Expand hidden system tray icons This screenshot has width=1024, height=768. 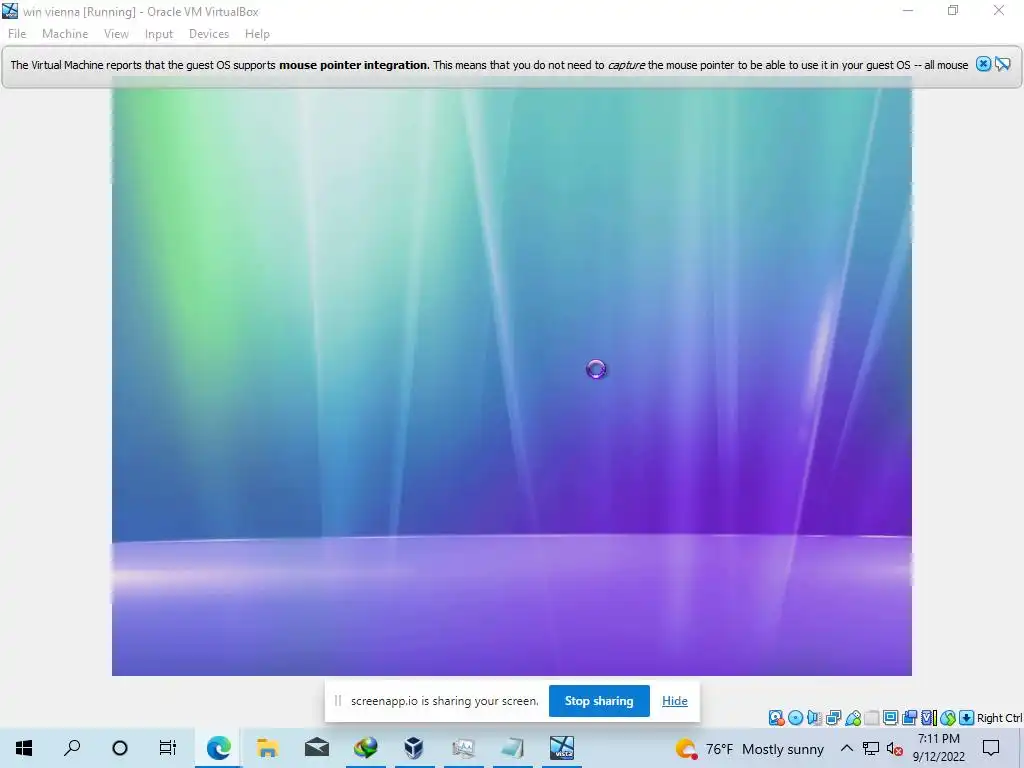click(x=846, y=748)
